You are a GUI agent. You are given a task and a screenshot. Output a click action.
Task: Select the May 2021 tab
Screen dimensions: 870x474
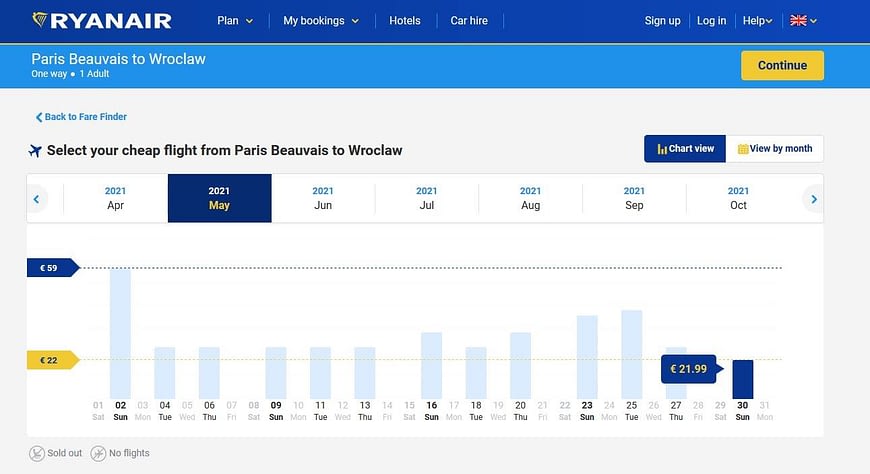[x=219, y=198]
